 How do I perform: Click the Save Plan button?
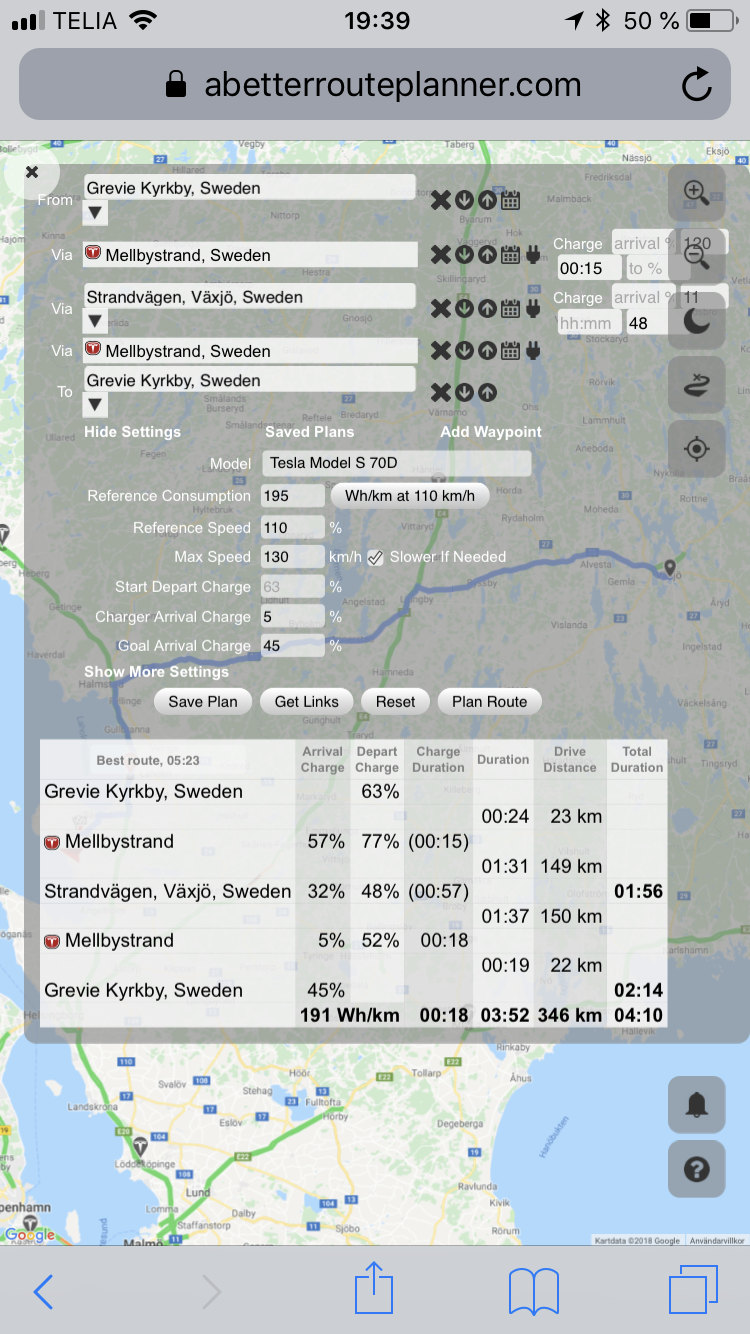coord(203,702)
